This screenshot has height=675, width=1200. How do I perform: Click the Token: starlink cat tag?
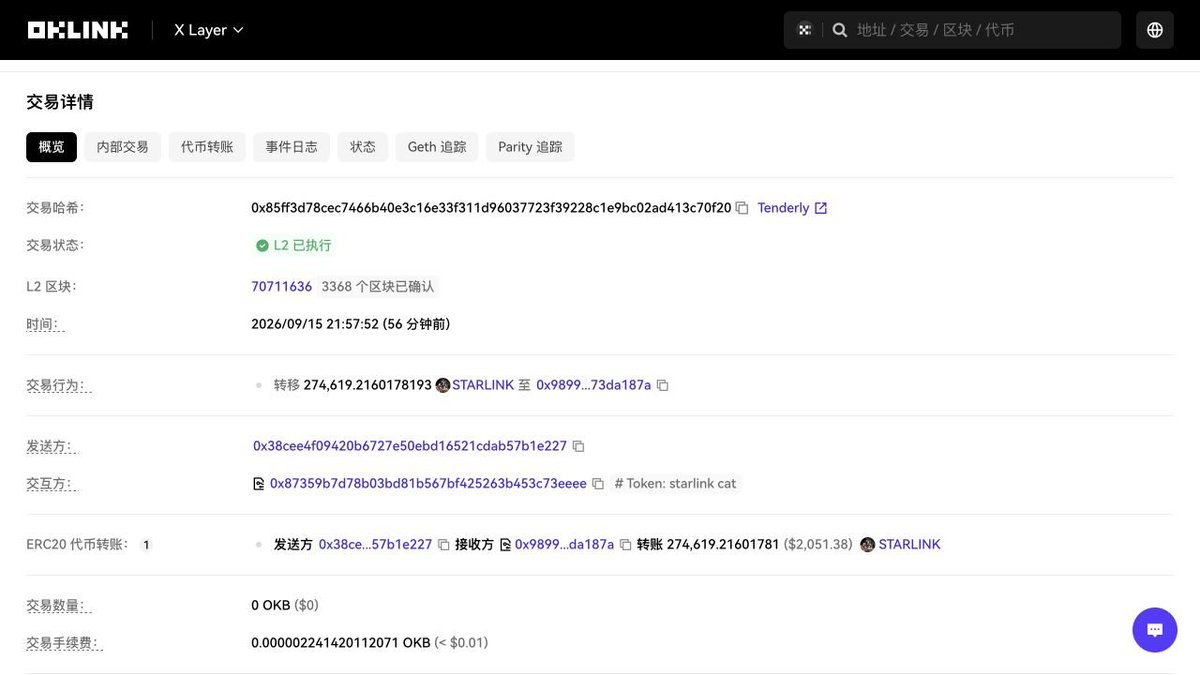[x=675, y=484]
